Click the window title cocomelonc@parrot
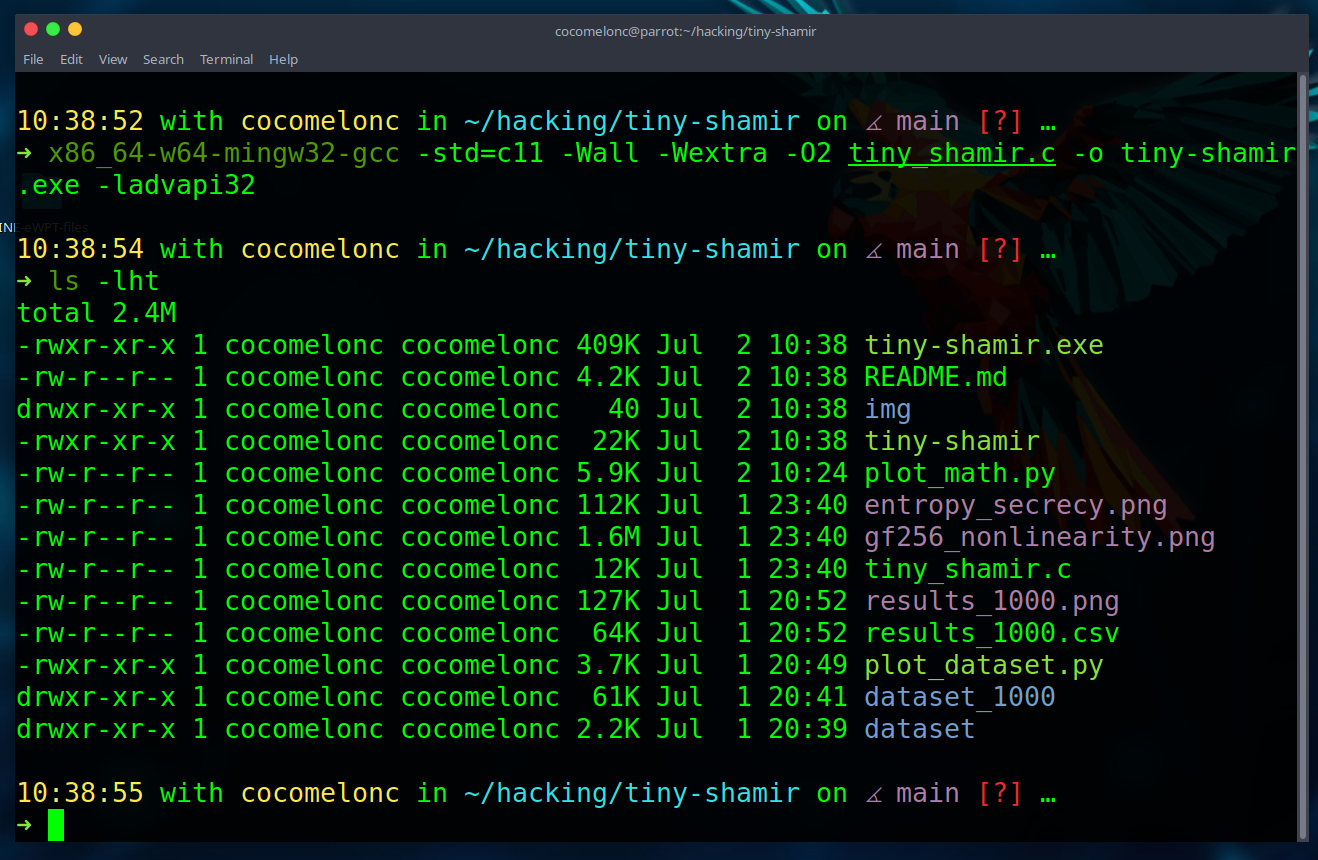This screenshot has height=860, width=1318. pyautogui.click(x=686, y=31)
